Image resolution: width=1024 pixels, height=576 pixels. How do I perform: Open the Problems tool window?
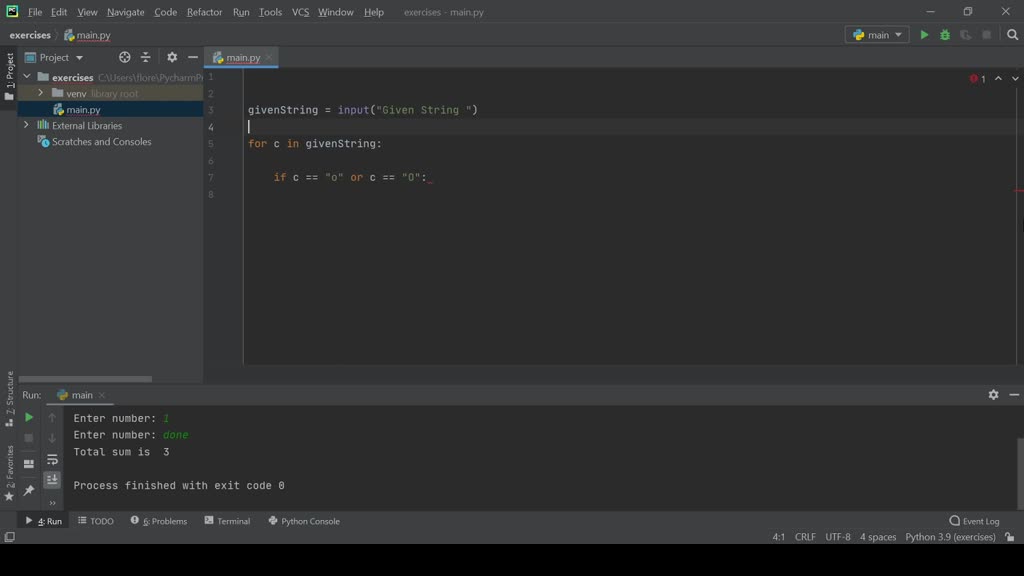tap(159, 521)
